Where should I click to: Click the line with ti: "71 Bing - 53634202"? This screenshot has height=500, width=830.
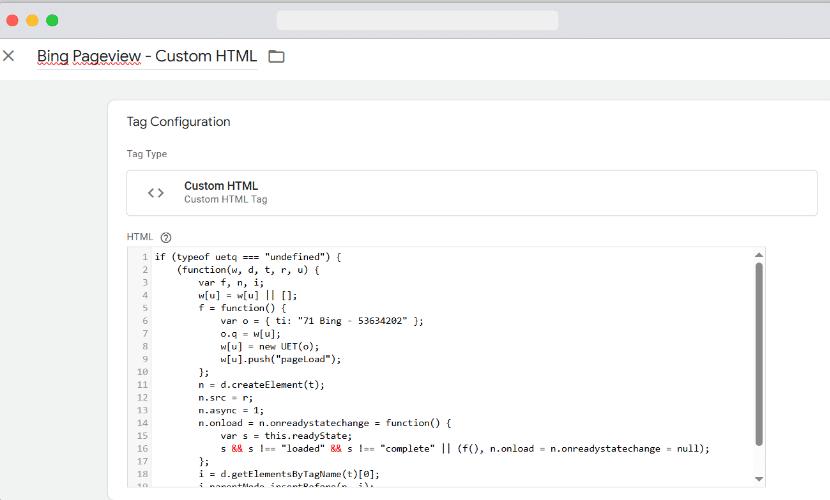click(322, 321)
